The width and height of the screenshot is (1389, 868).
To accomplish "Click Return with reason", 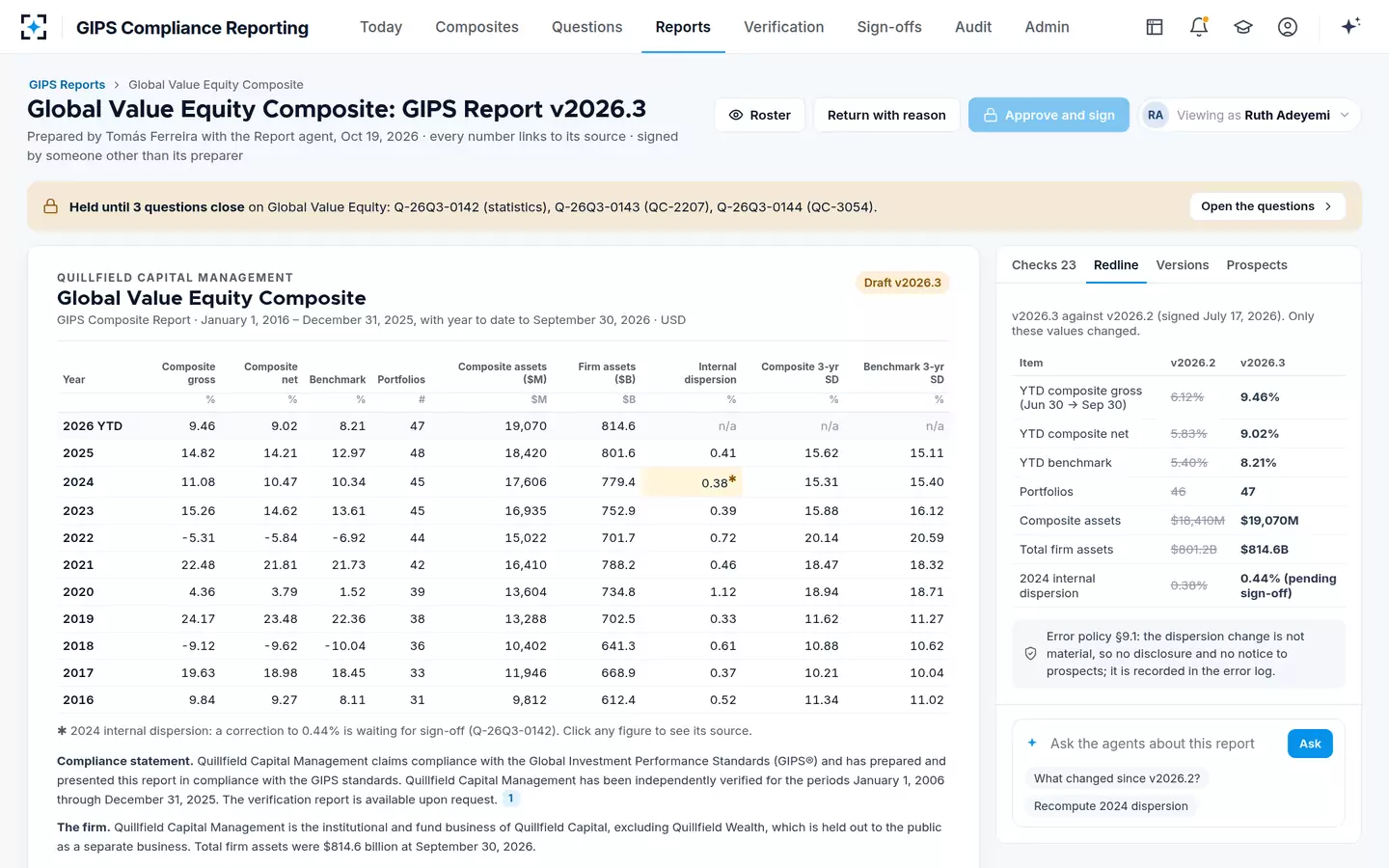I will pyautogui.click(x=886, y=115).
